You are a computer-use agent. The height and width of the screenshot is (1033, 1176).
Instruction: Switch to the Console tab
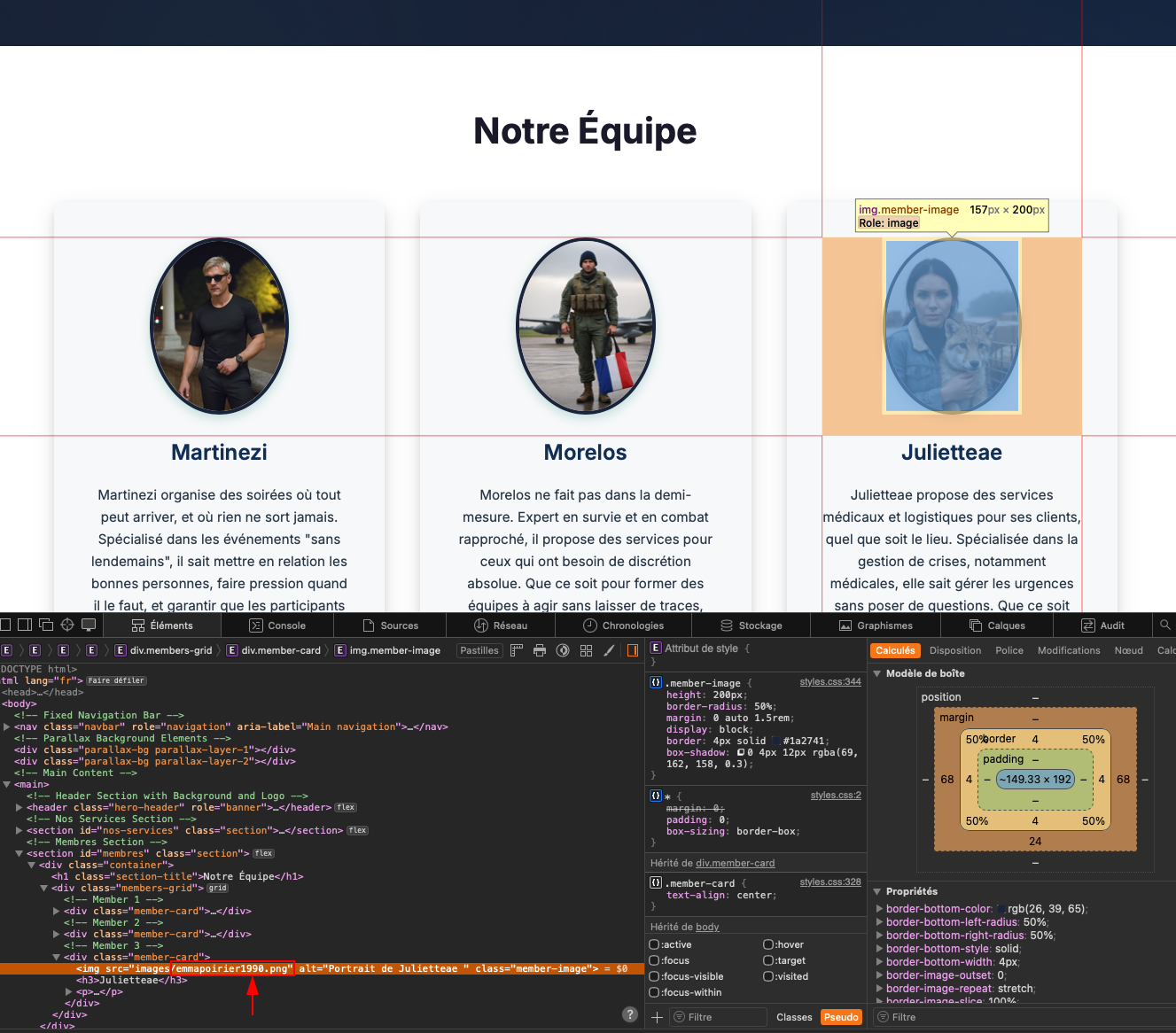(x=277, y=625)
